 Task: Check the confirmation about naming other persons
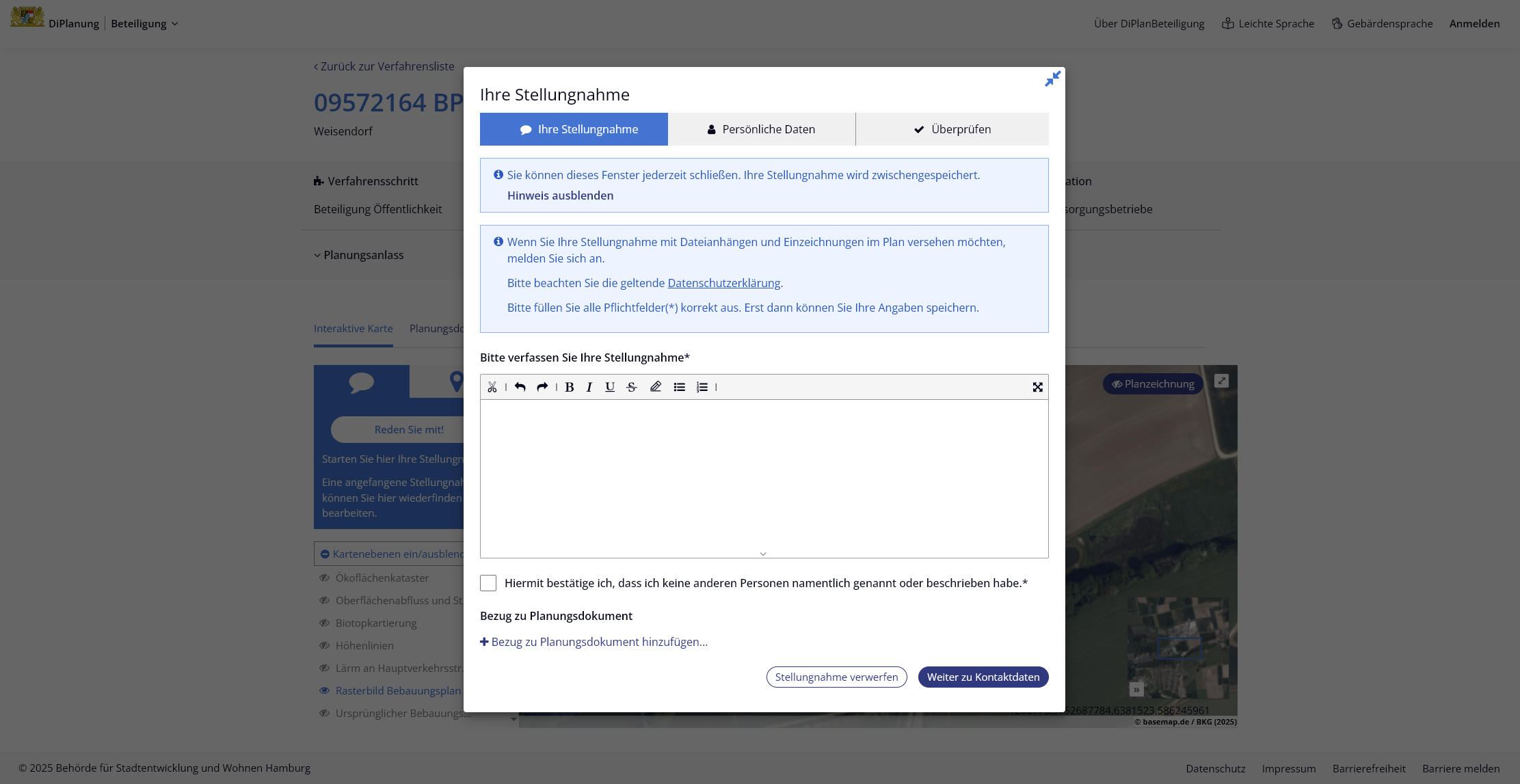coord(488,583)
